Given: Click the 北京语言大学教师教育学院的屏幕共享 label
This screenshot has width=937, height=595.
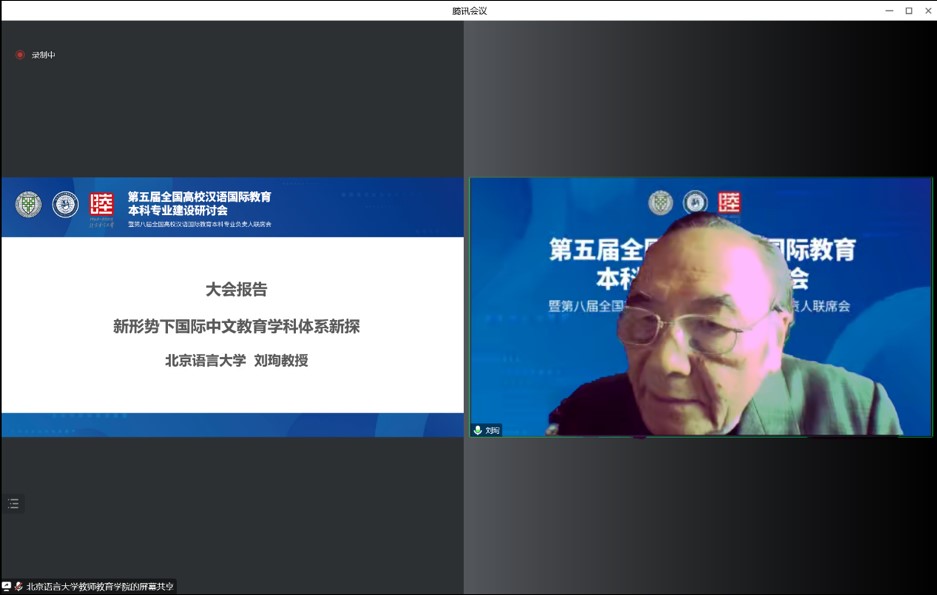Looking at the screenshot, I should click(x=100, y=587).
